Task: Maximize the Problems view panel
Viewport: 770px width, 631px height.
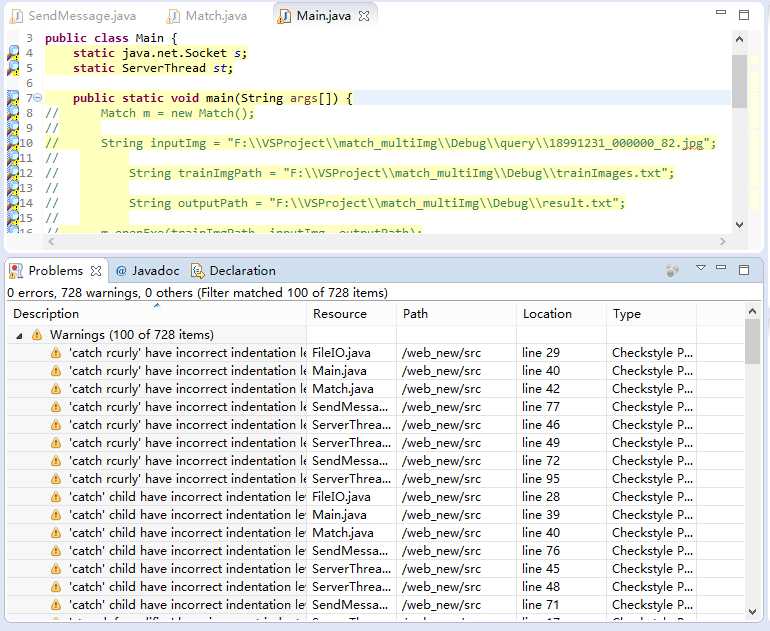Action: click(x=744, y=270)
